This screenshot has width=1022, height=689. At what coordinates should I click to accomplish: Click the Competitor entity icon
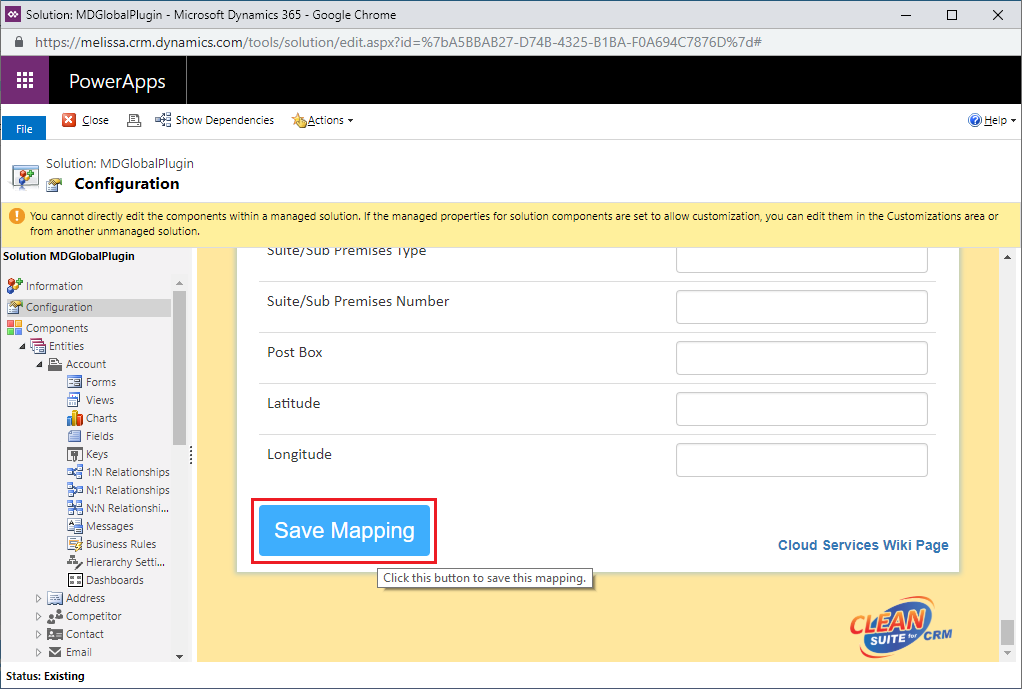(x=55, y=616)
